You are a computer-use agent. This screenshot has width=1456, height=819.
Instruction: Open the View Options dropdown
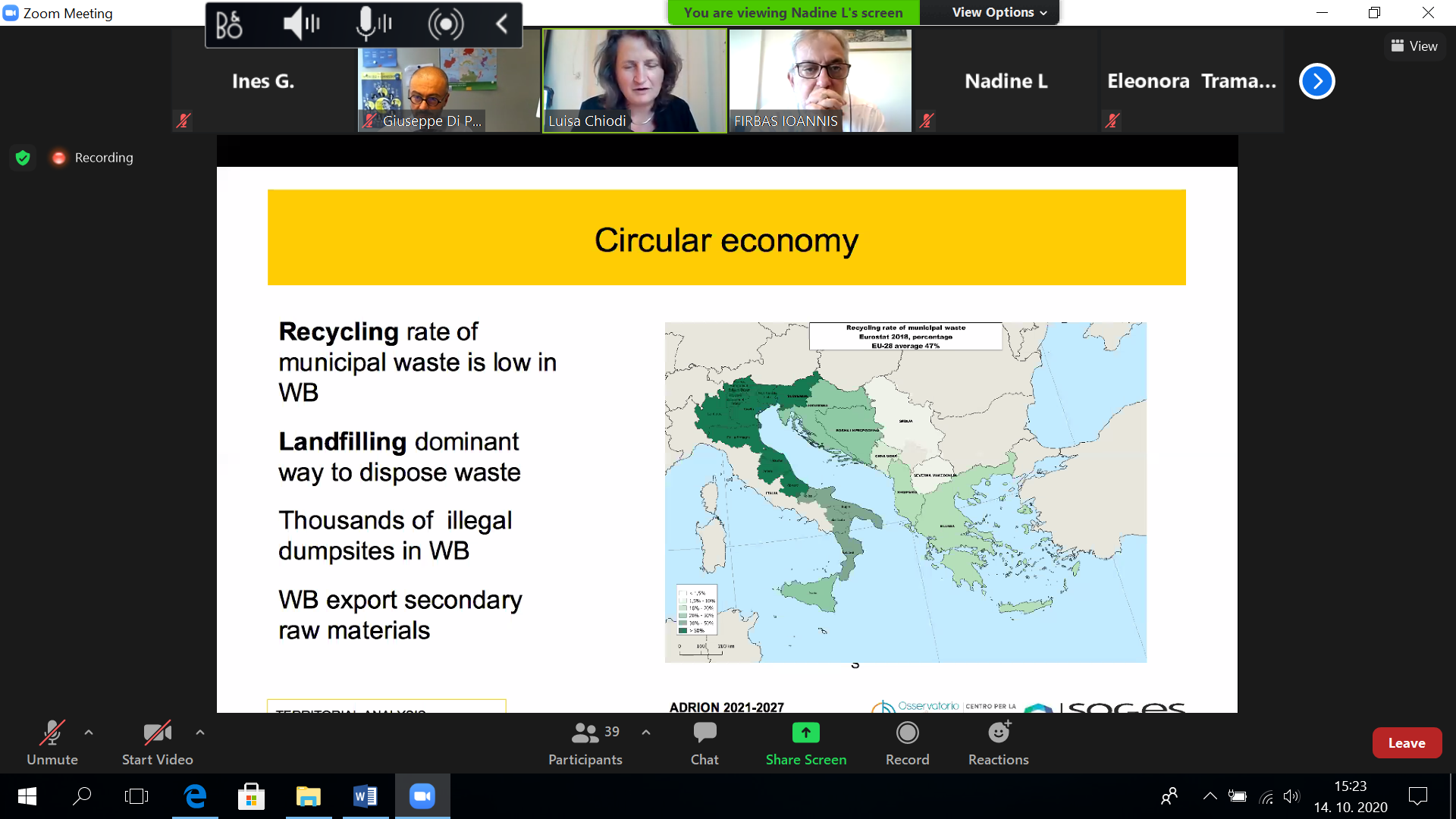pos(998,12)
